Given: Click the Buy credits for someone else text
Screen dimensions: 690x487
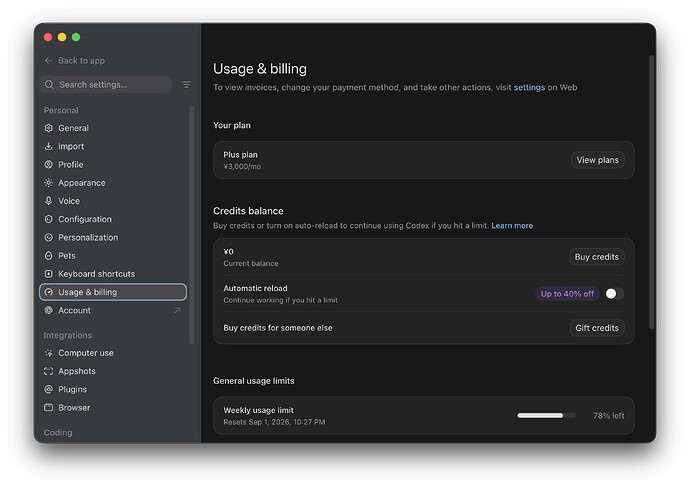Looking at the screenshot, I should pos(278,328).
